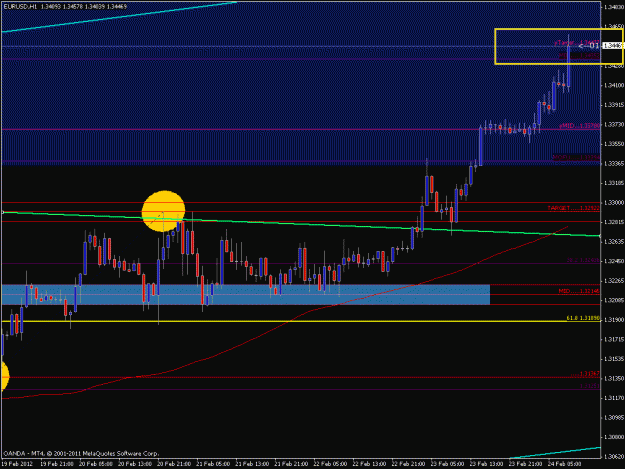Click the 22 Feb 05:00 time label
This screenshot has height=469, width=625.
tap(330, 464)
